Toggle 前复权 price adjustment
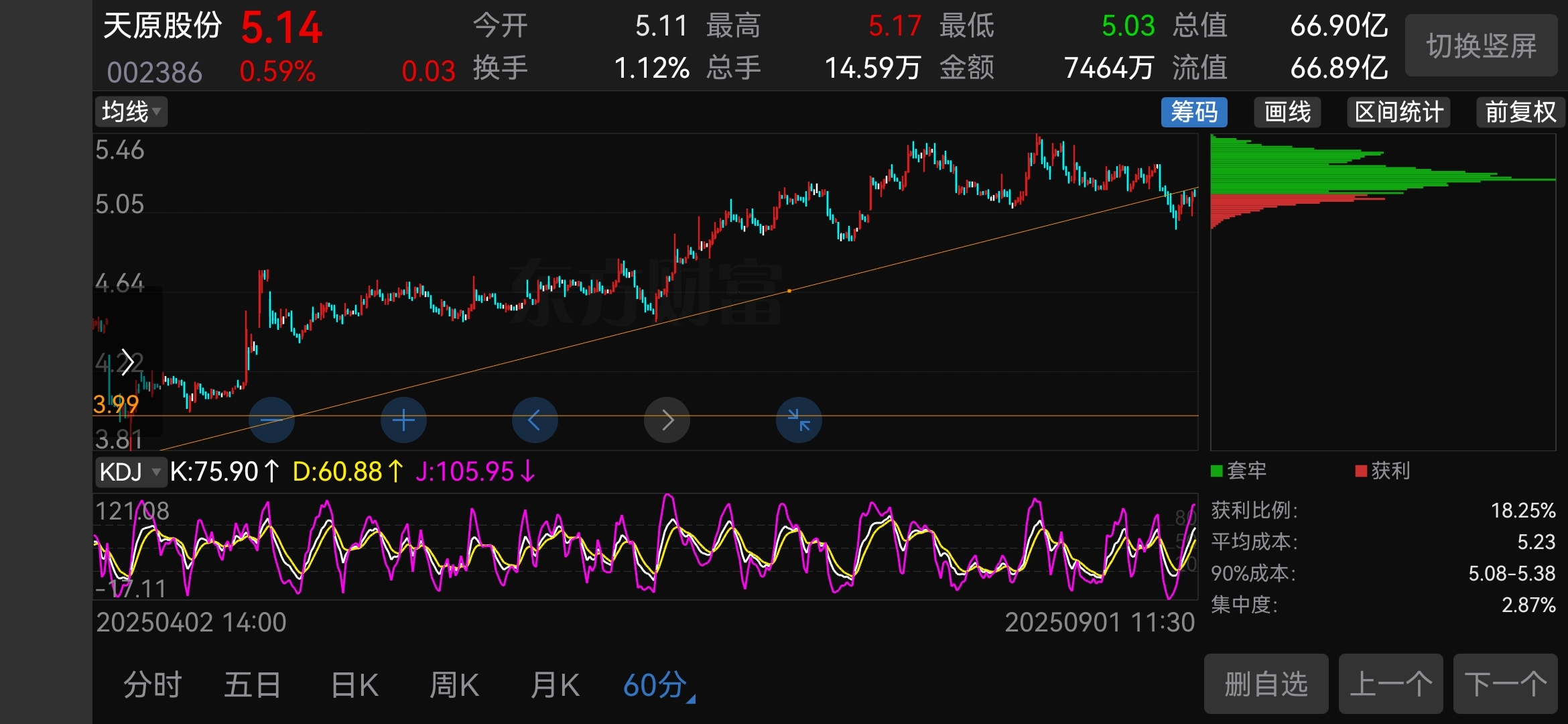The image size is (1568, 724). click(1520, 111)
